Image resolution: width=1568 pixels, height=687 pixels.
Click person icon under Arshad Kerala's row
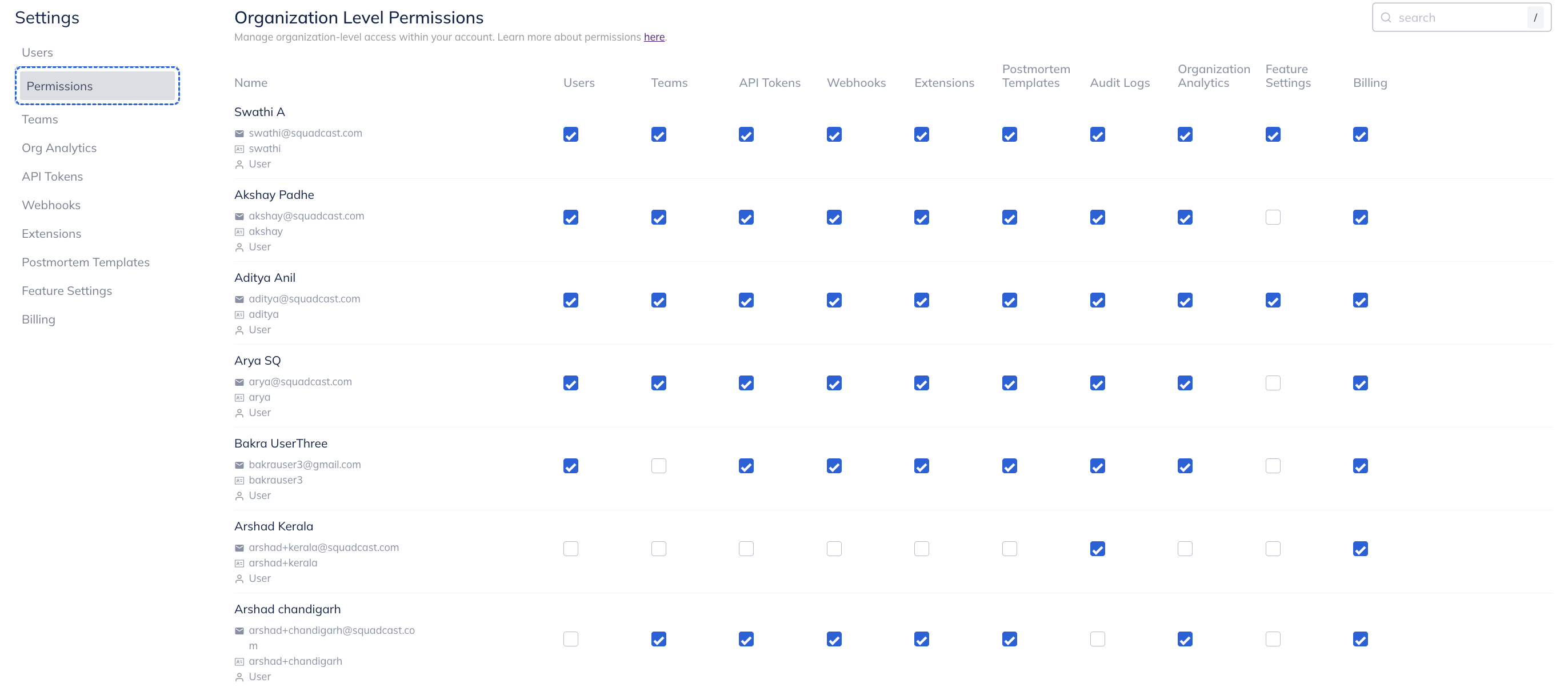[x=239, y=578]
